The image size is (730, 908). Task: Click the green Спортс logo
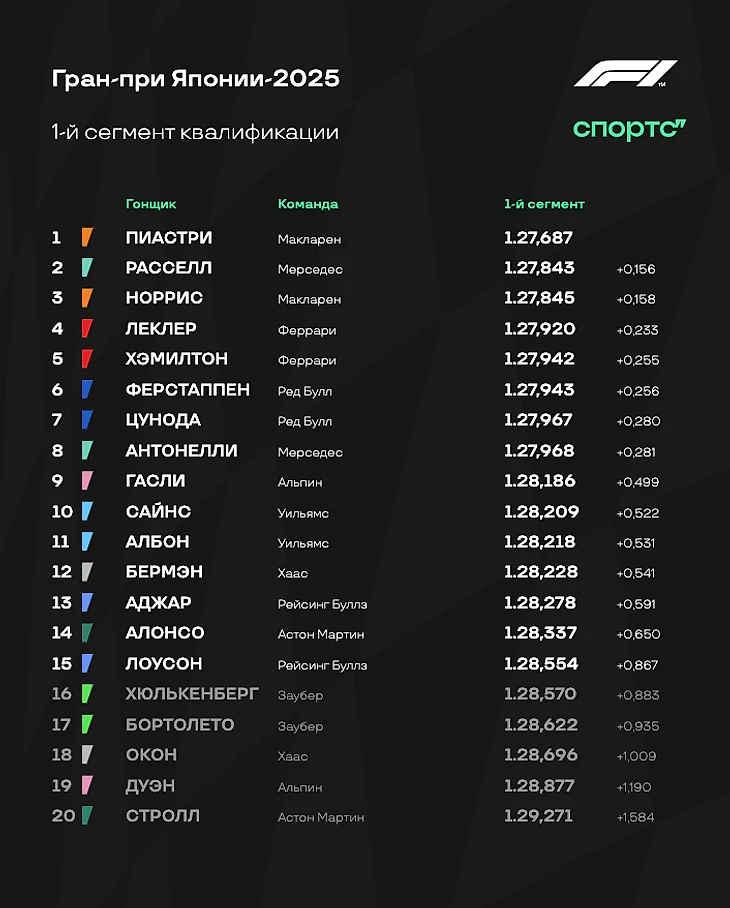point(629,130)
